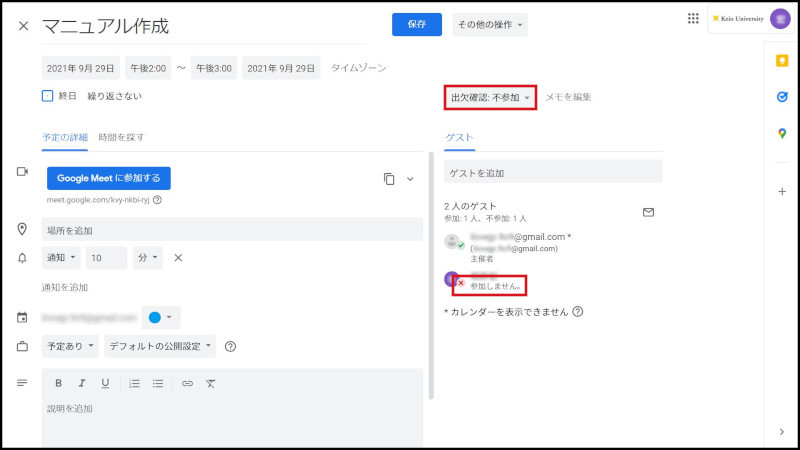Open Google Tasks in side panel
The height and width of the screenshot is (450, 800).
tap(781, 97)
